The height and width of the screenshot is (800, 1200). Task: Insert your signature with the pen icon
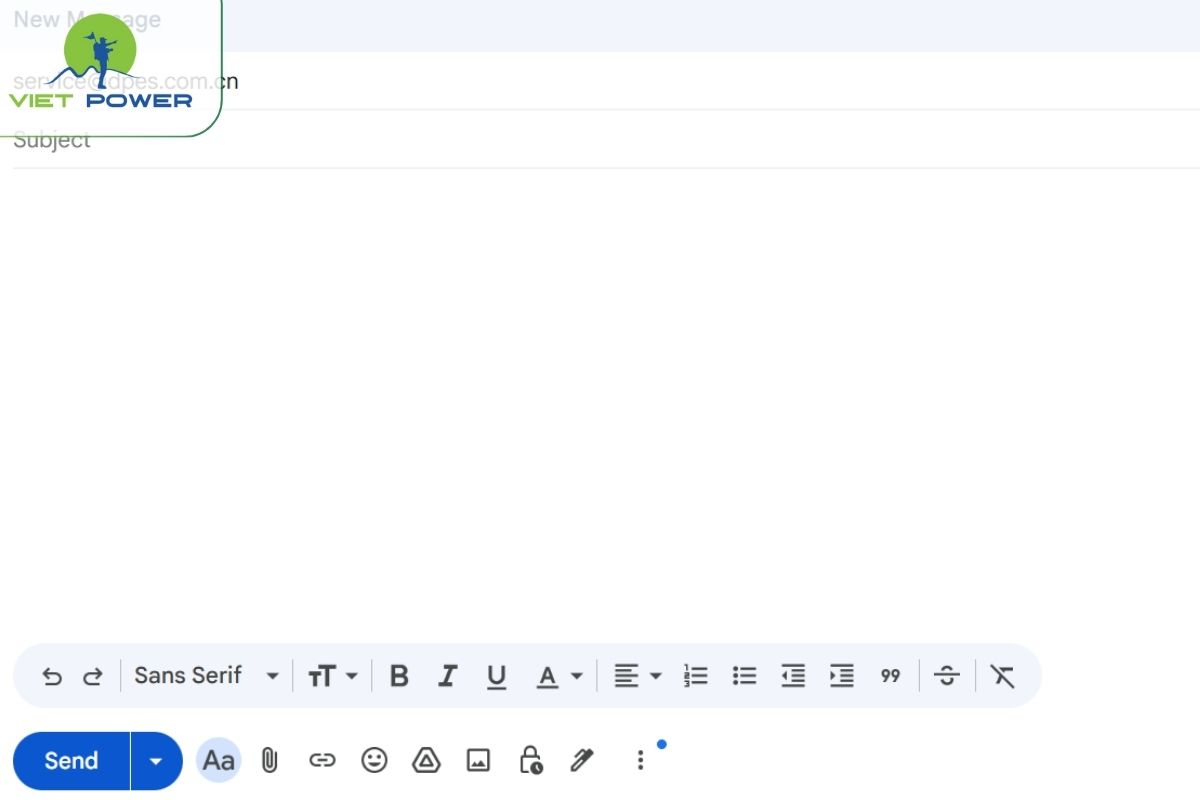(x=582, y=760)
